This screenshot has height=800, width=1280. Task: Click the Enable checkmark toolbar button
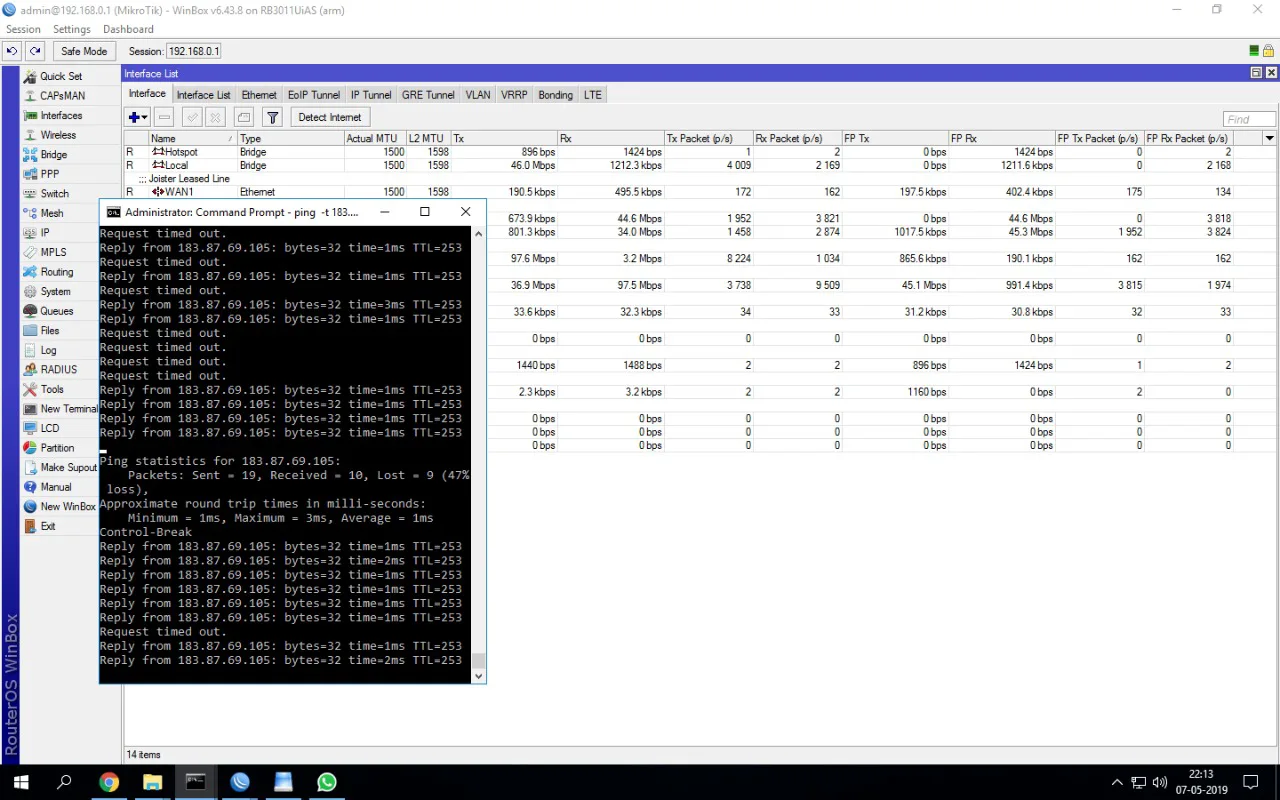(193, 117)
